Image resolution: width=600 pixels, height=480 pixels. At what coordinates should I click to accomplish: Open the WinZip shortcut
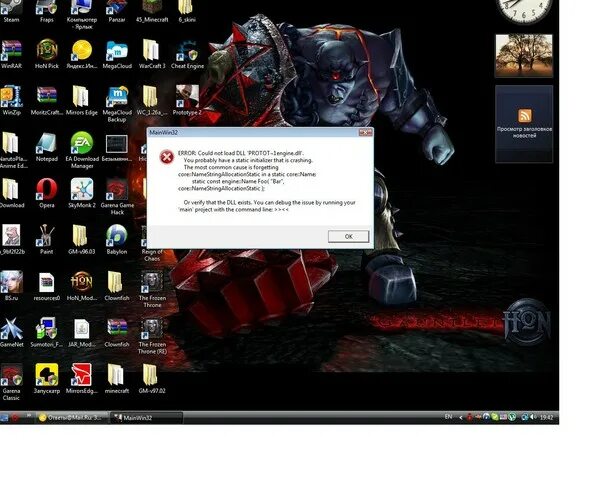(11, 101)
